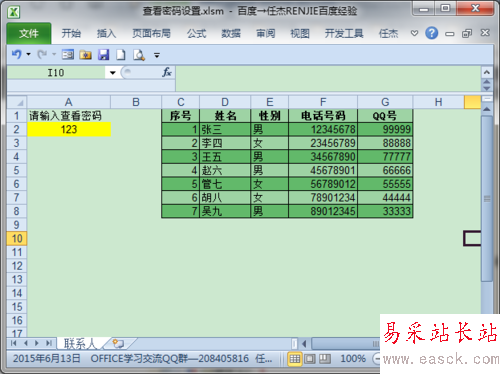Click the vertical scrollbar thumb
500x374 pixels.
[487, 199]
